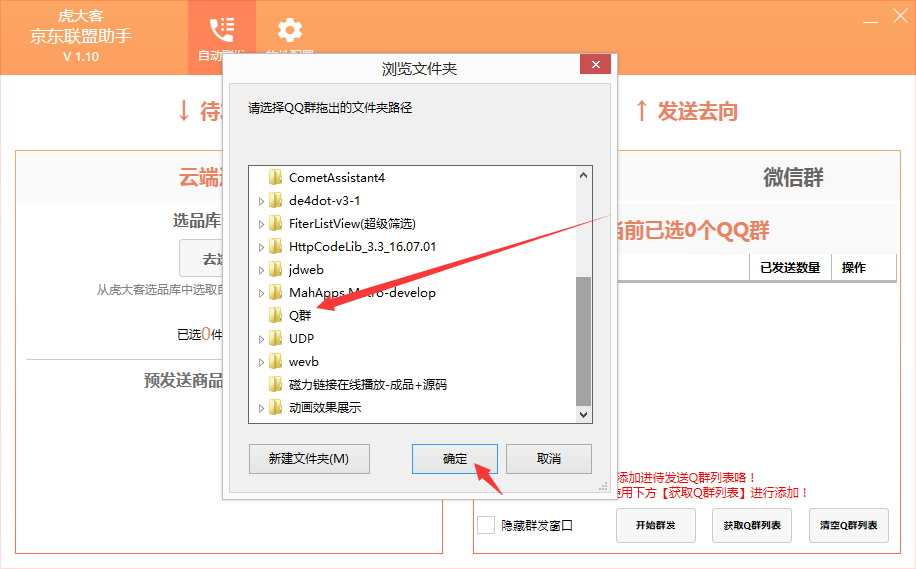Select the jdweb folder icon
This screenshot has height=569, width=916.
tap(276, 269)
